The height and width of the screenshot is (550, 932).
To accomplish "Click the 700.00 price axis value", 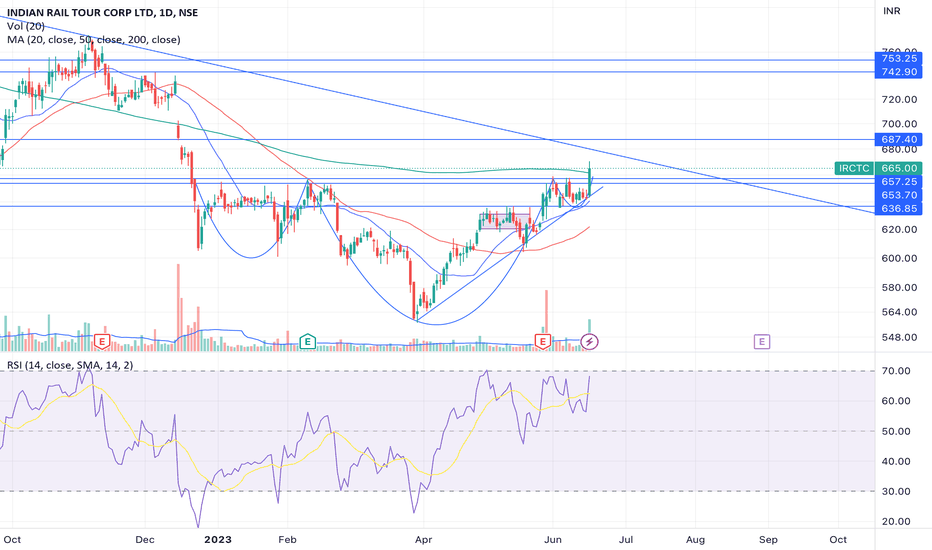I will tap(899, 124).
